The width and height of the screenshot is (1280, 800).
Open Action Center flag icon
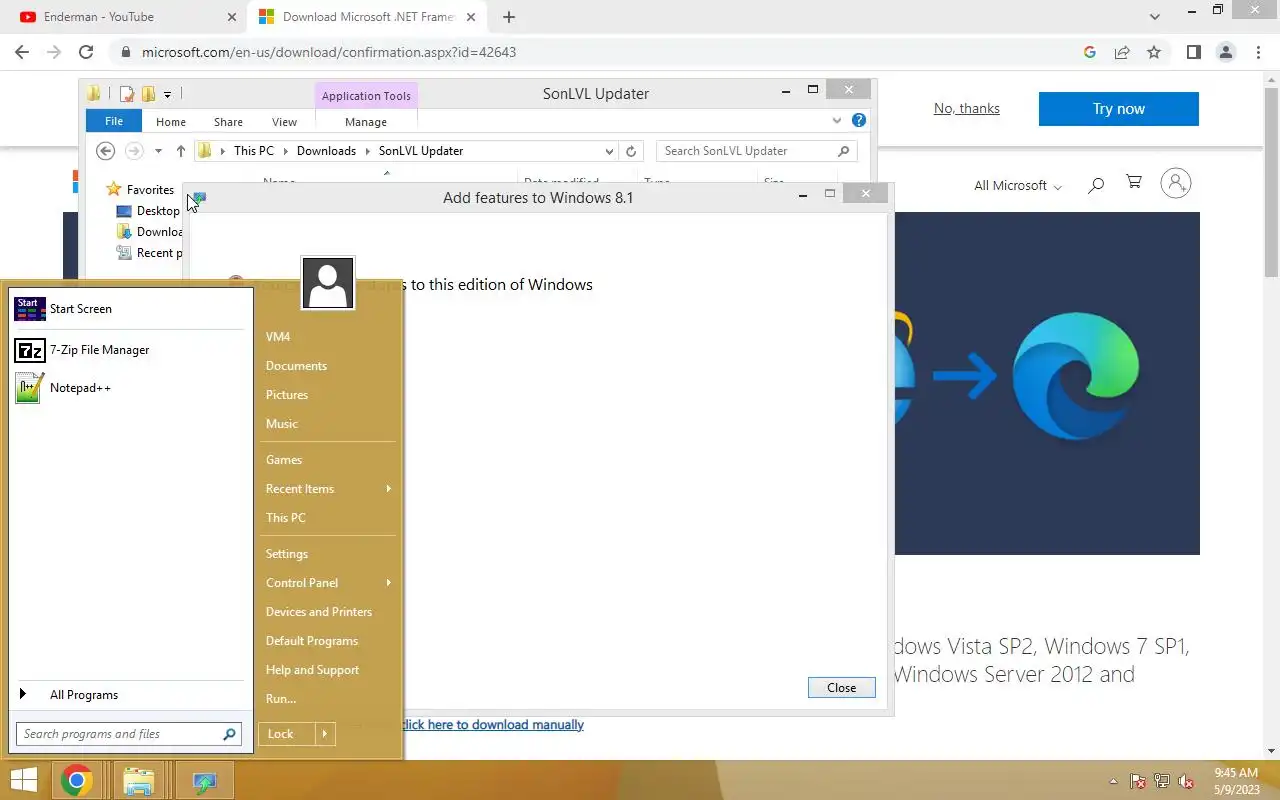(x=1138, y=782)
